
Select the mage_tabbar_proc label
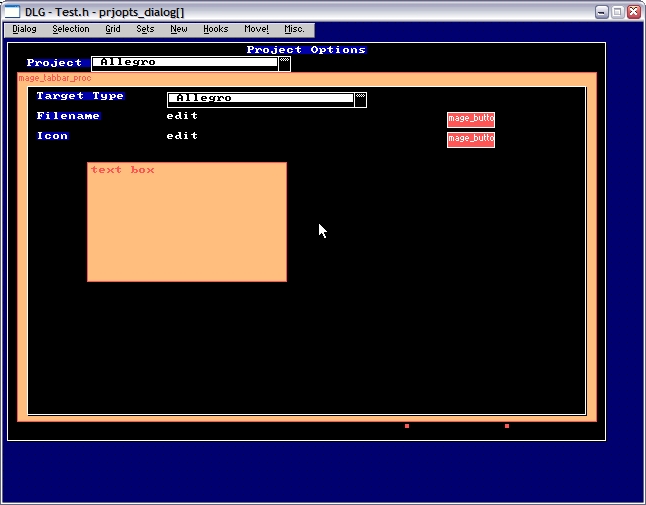55,78
